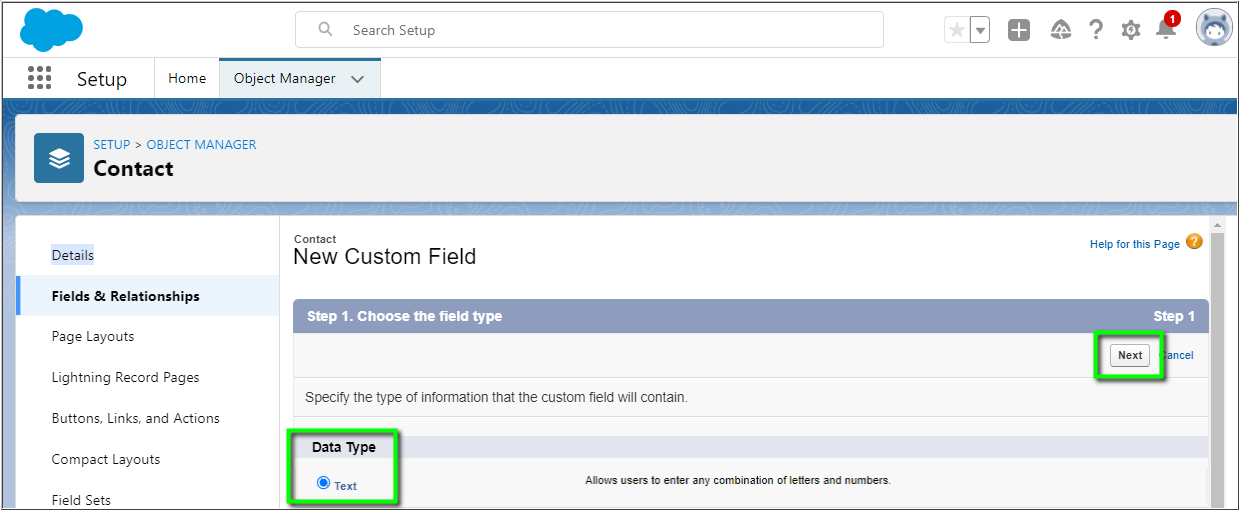Image resolution: width=1239 pixels, height=510 pixels.
Task: Click the Salesforce cloud logo
Action: (x=51, y=29)
